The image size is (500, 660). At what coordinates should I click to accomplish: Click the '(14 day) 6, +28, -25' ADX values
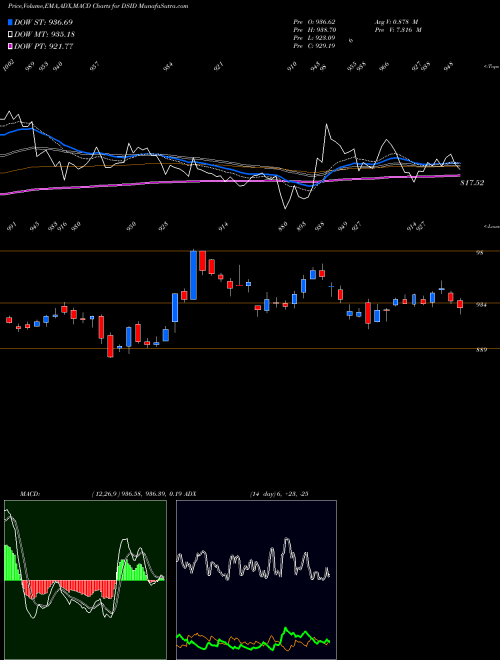click(279, 494)
